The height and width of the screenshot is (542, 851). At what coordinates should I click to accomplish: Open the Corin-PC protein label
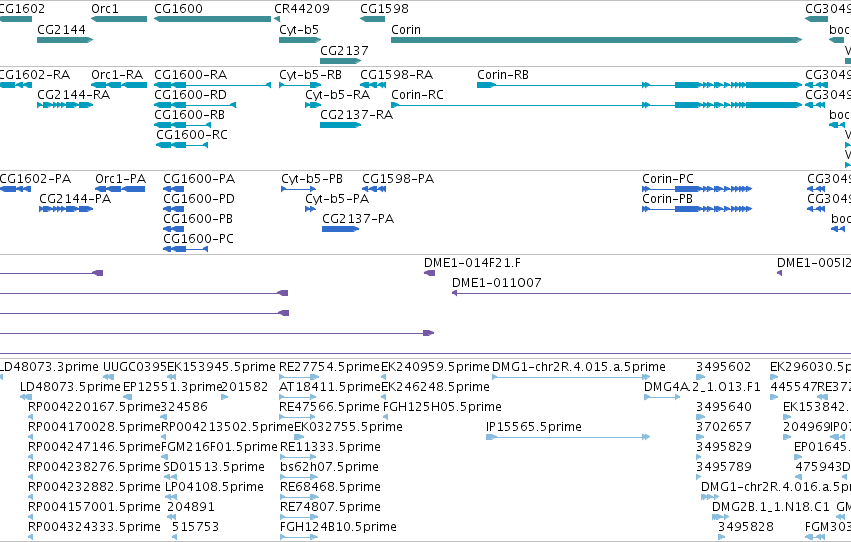coord(668,179)
